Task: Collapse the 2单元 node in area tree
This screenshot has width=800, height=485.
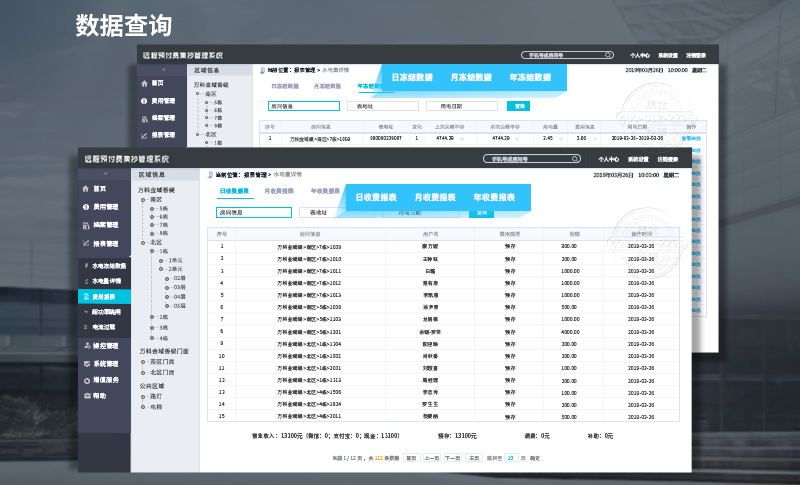Action: 159,268
